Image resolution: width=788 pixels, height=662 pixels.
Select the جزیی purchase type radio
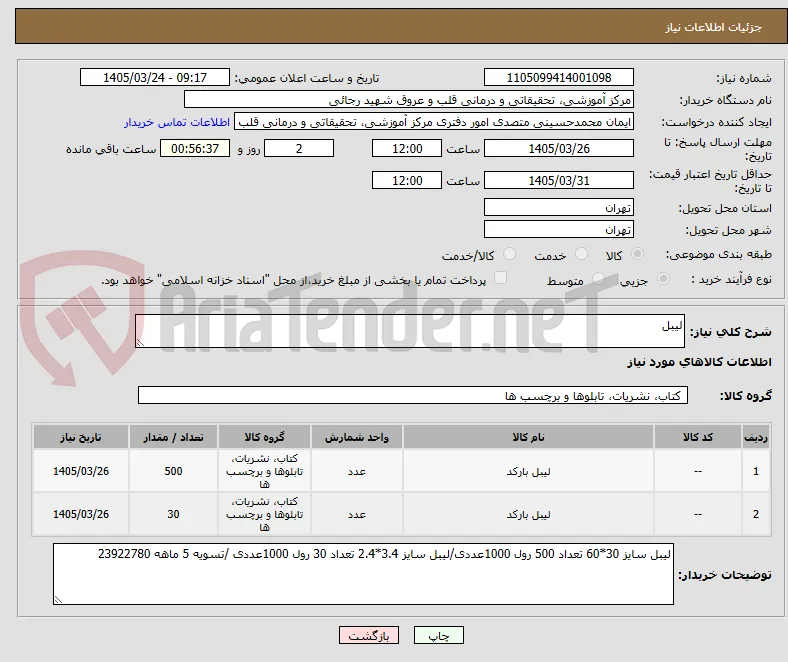tap(663, 278)
